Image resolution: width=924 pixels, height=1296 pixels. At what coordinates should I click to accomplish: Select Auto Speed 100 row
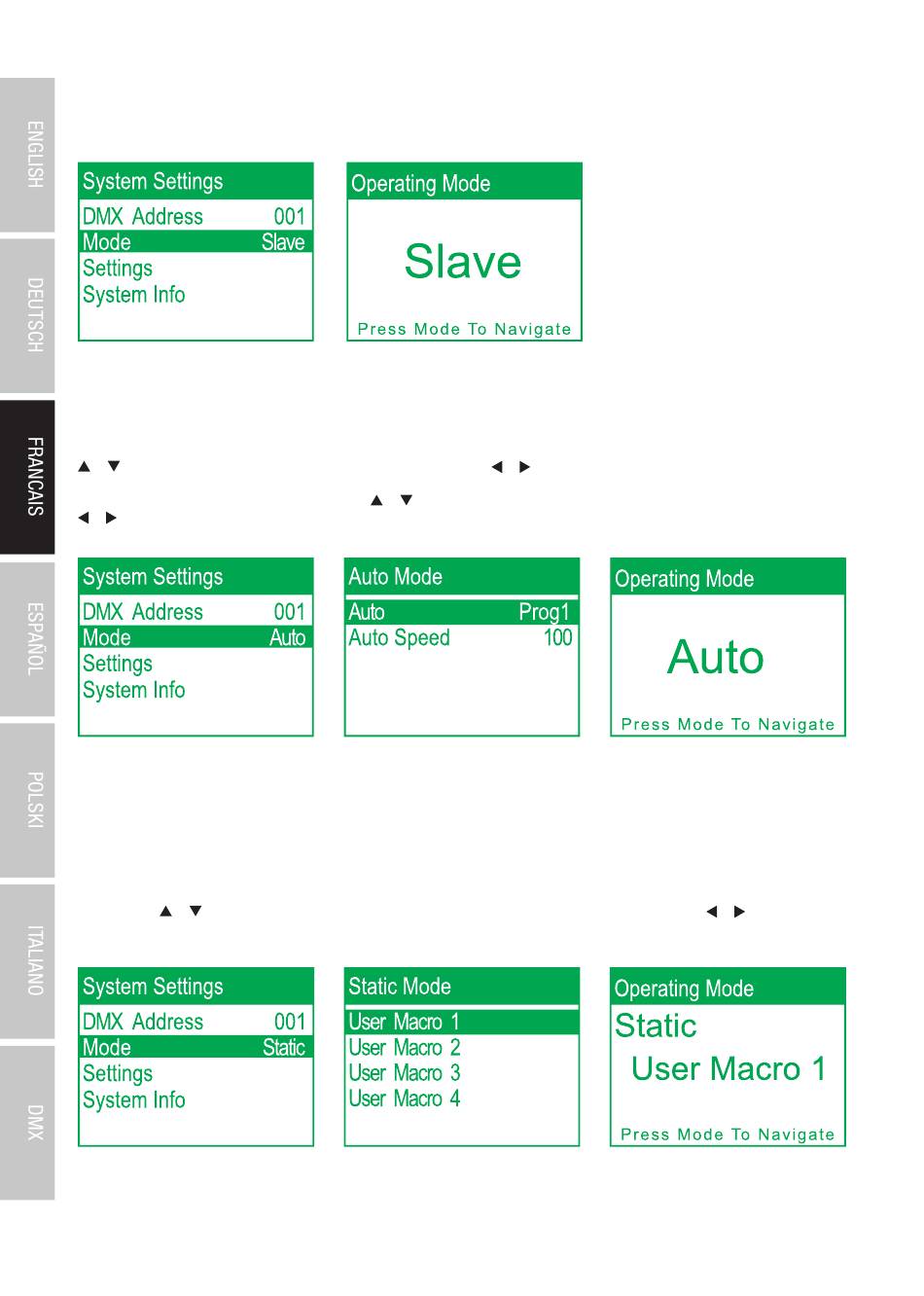(x=462, y=638)
